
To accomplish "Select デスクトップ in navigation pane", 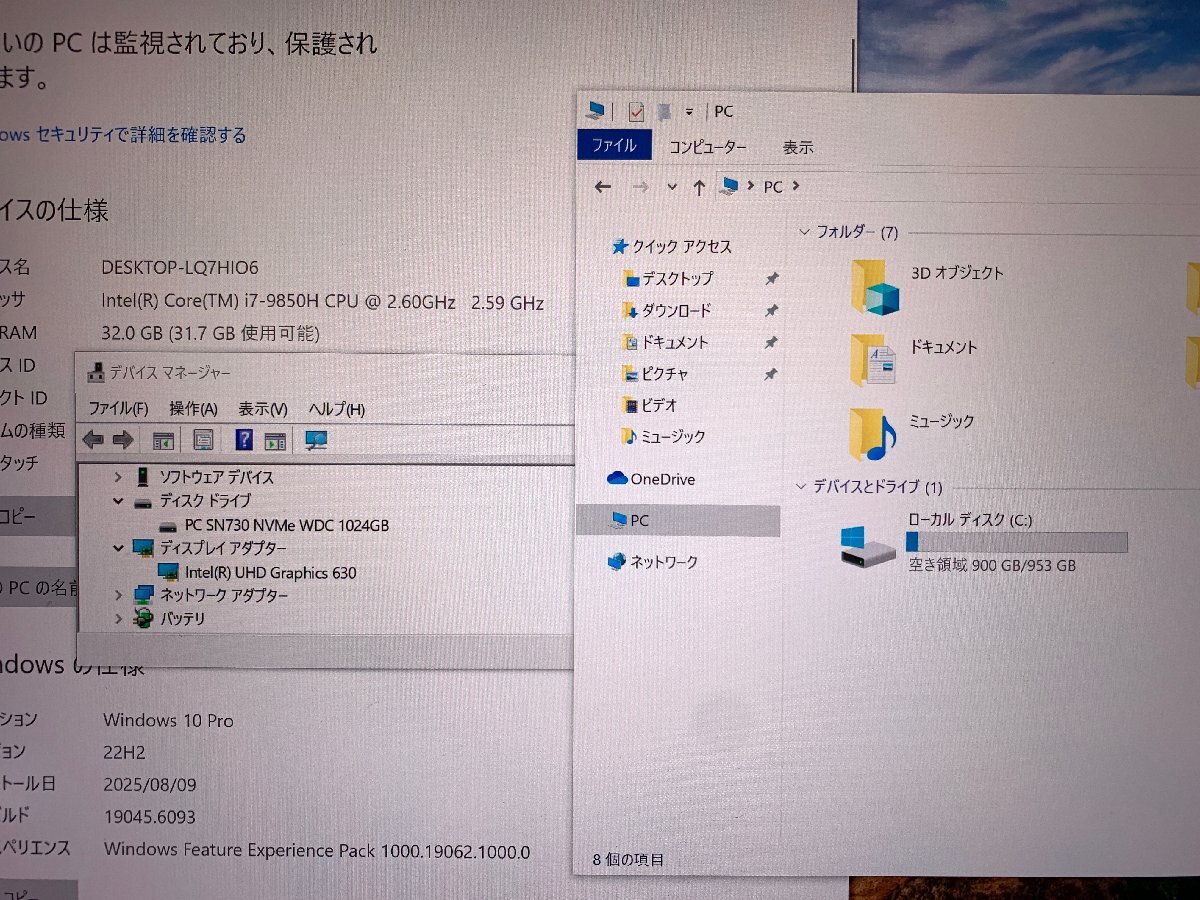I will click(667, 279).
